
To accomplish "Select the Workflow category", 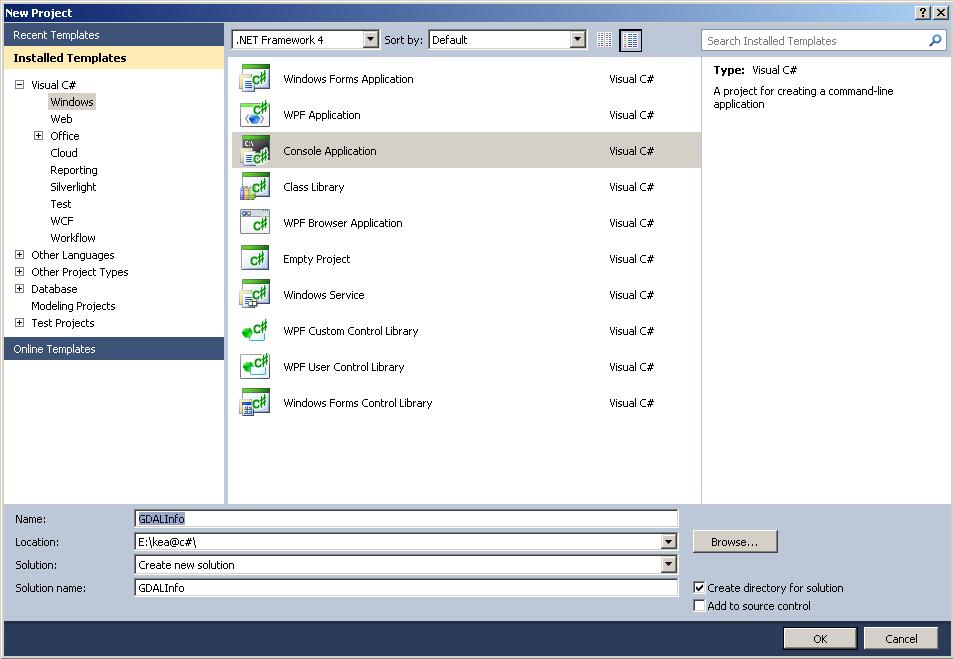I will coord(73,238).
